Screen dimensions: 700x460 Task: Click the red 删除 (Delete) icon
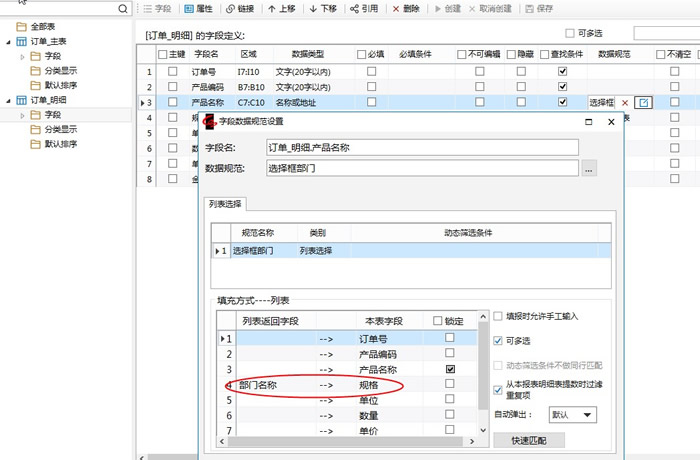coord(397,8)
